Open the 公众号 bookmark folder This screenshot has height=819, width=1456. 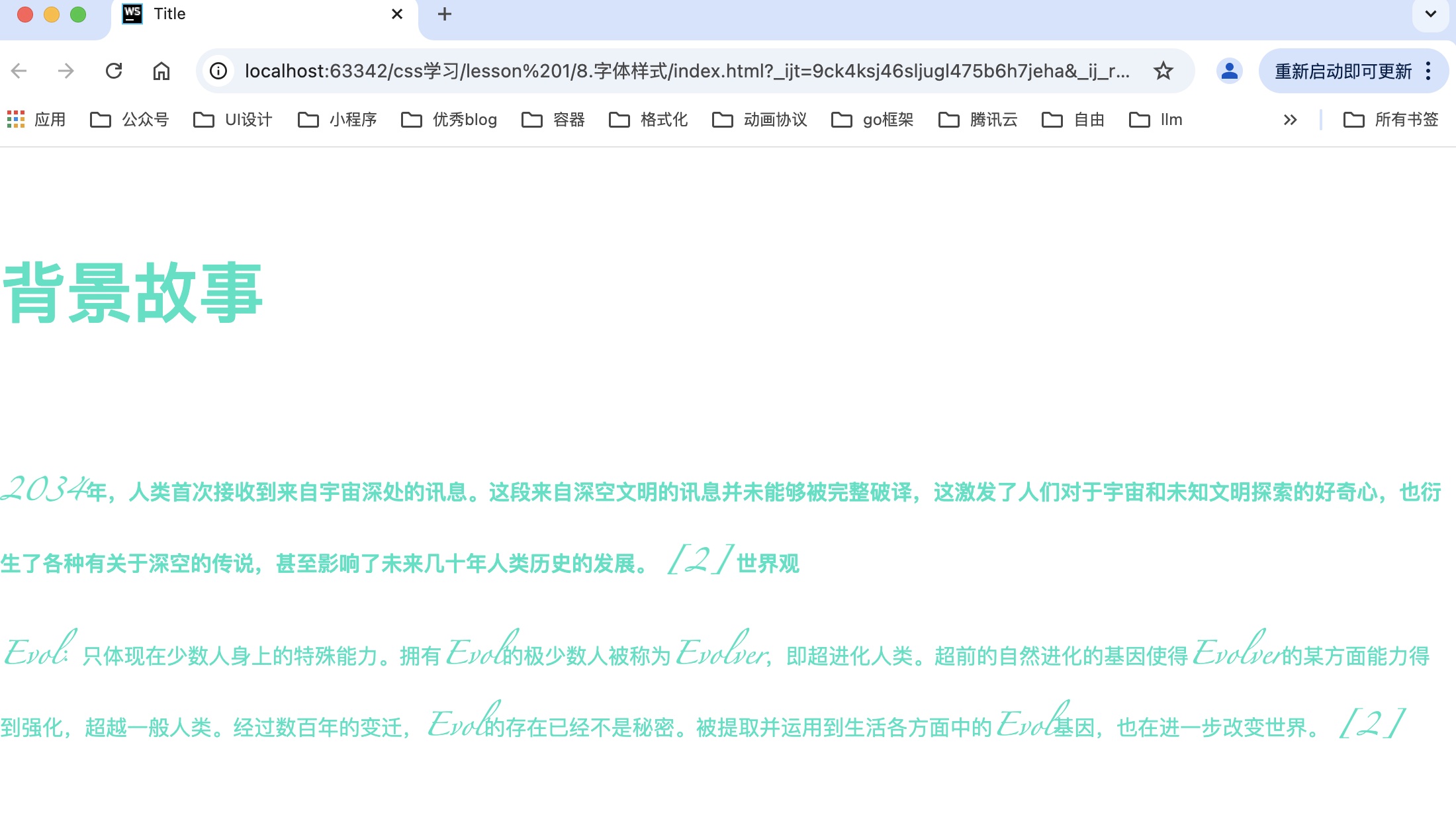tap(130, 120)
